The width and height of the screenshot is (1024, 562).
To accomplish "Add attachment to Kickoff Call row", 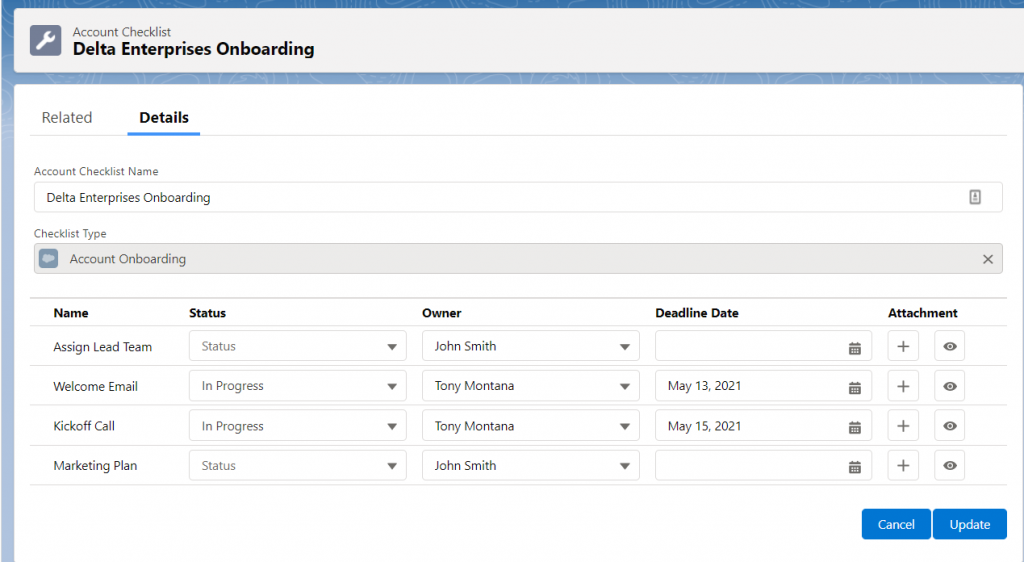I will [903, 426].
